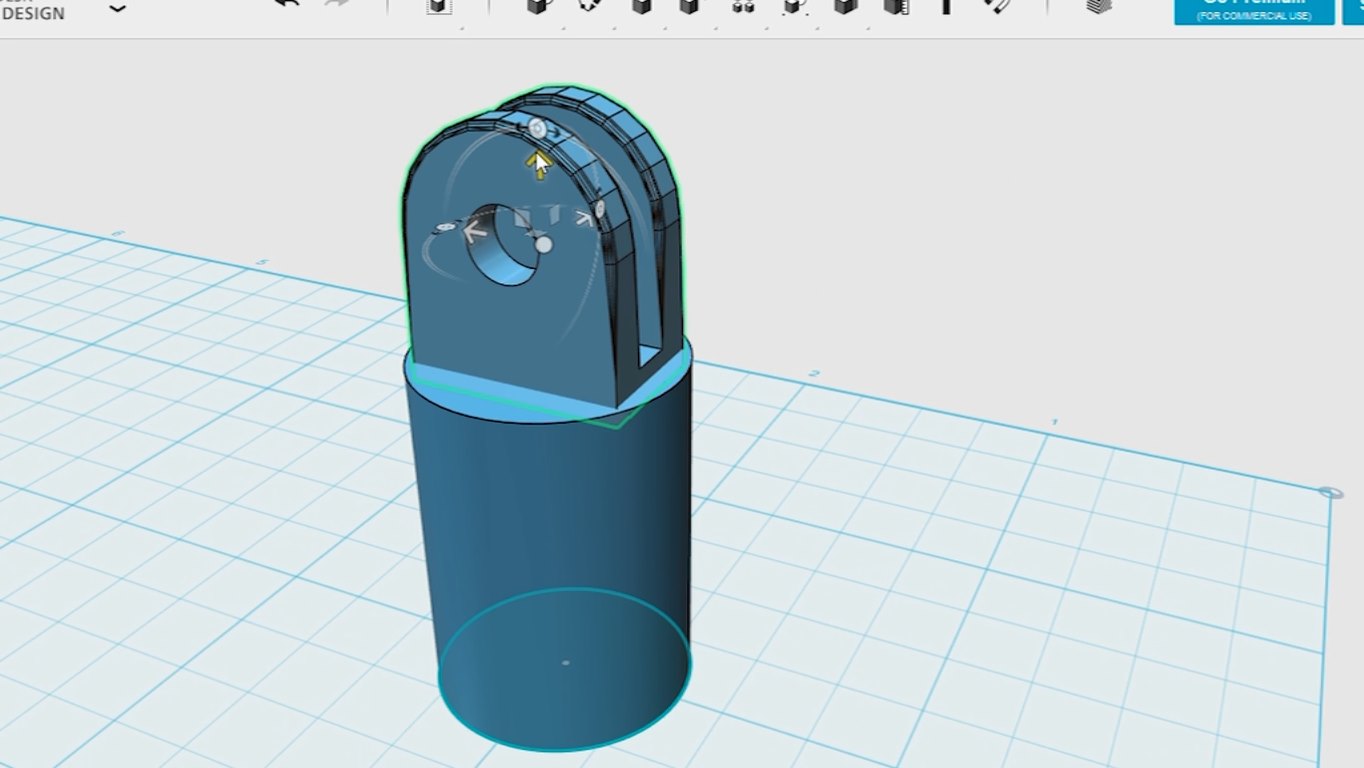Click the right-side rotation handle on manipulator
This screenshot has width=1364, height=768.
(600, 209)
